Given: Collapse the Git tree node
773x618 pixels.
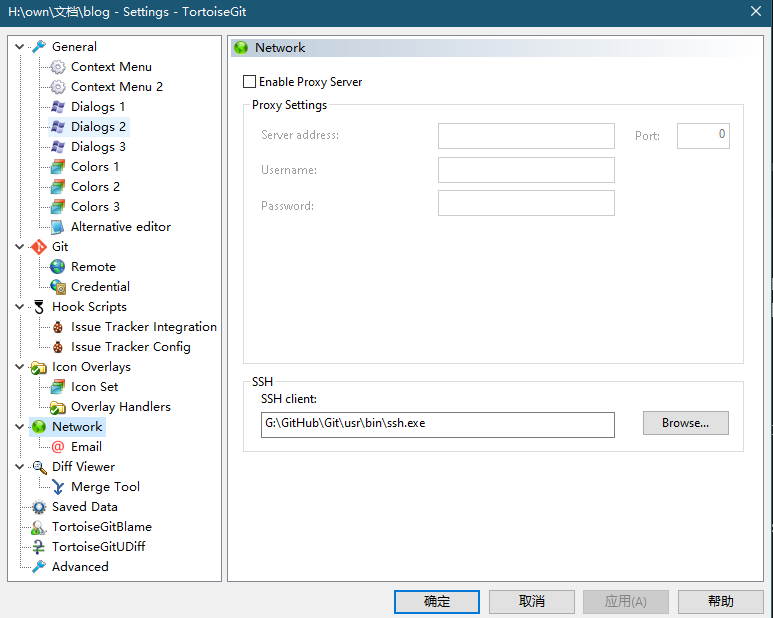Looking at the screenshot, I should tap(20, 247).
